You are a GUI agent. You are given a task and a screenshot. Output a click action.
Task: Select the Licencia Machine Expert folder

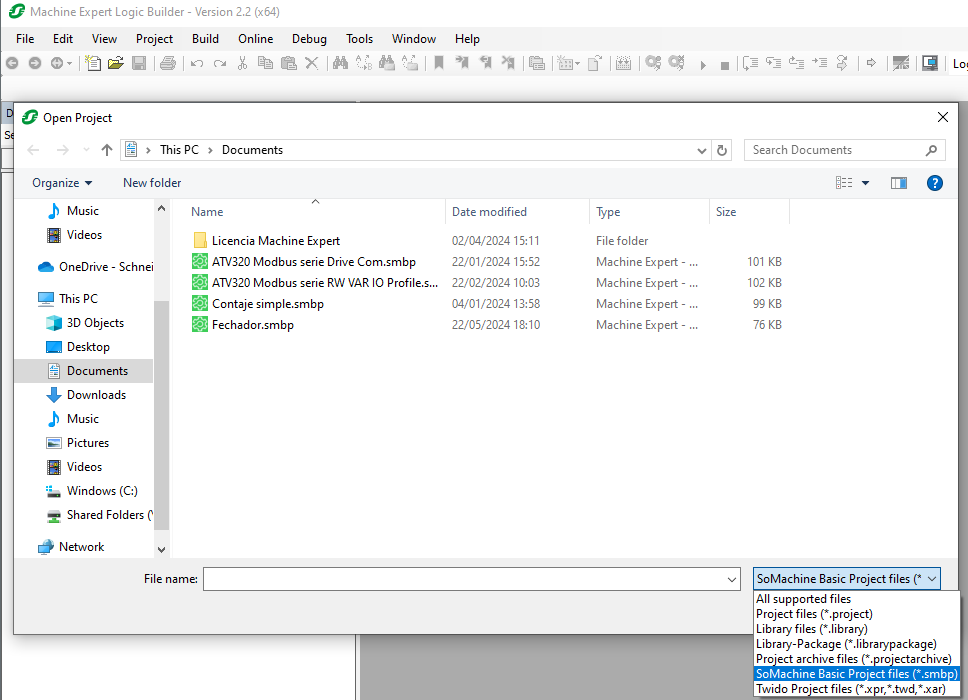point(275,241)
